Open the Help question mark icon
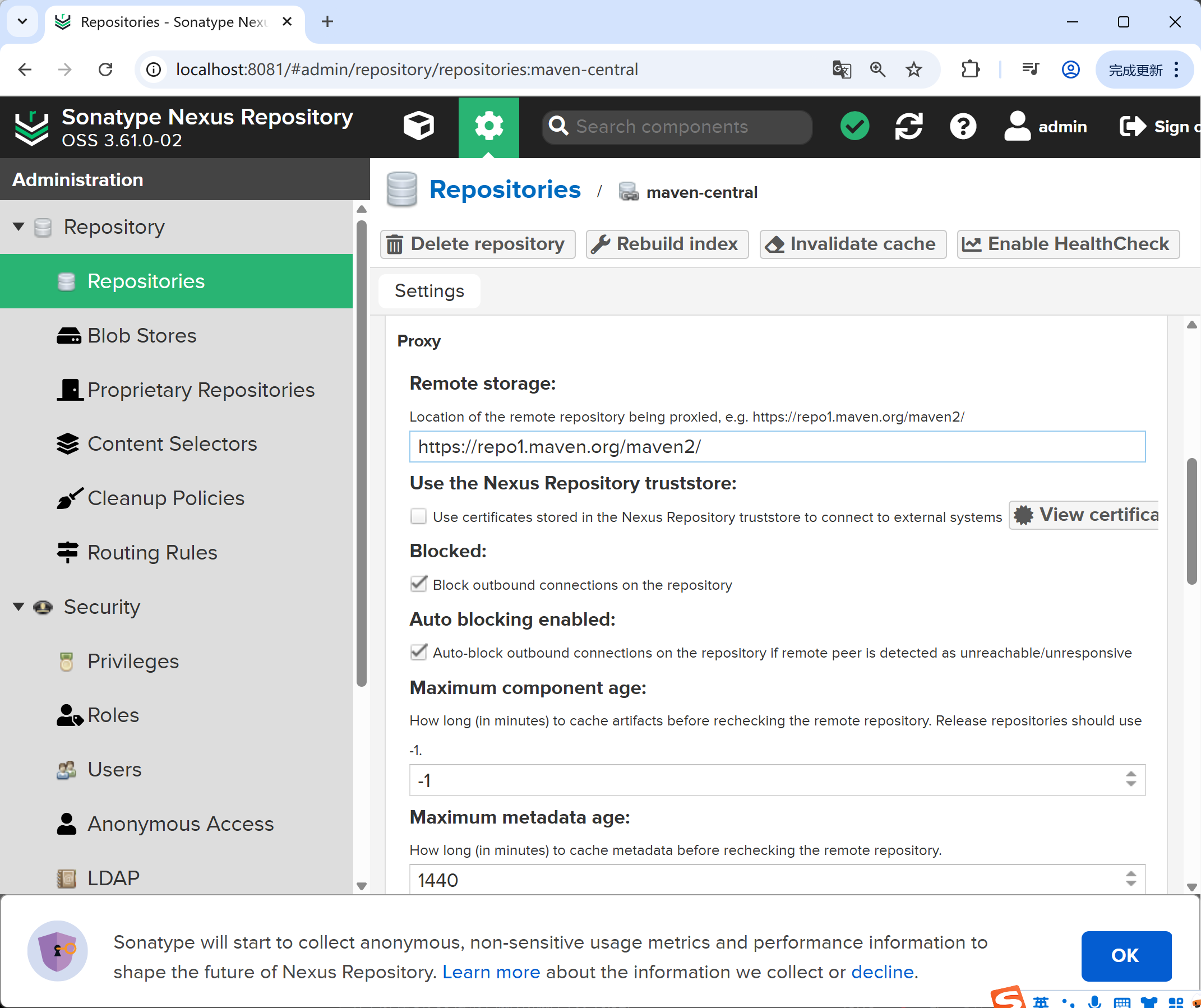 click(x=963, y=126)
